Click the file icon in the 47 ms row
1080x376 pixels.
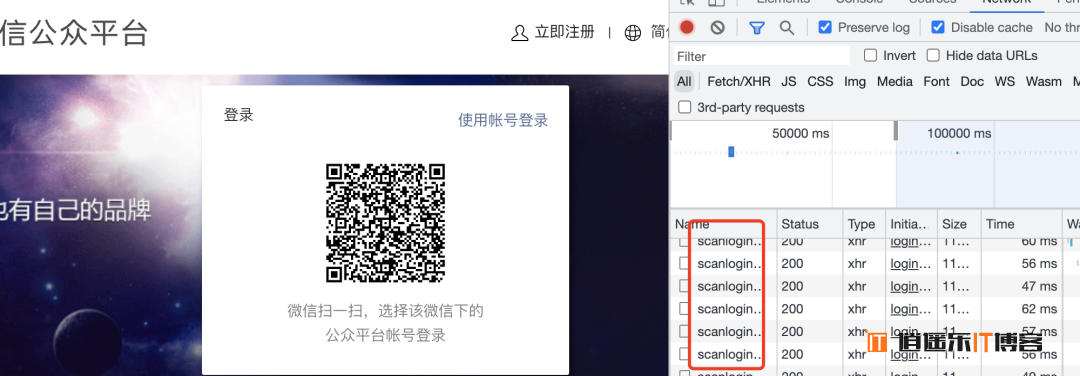(x=683, y=286)
